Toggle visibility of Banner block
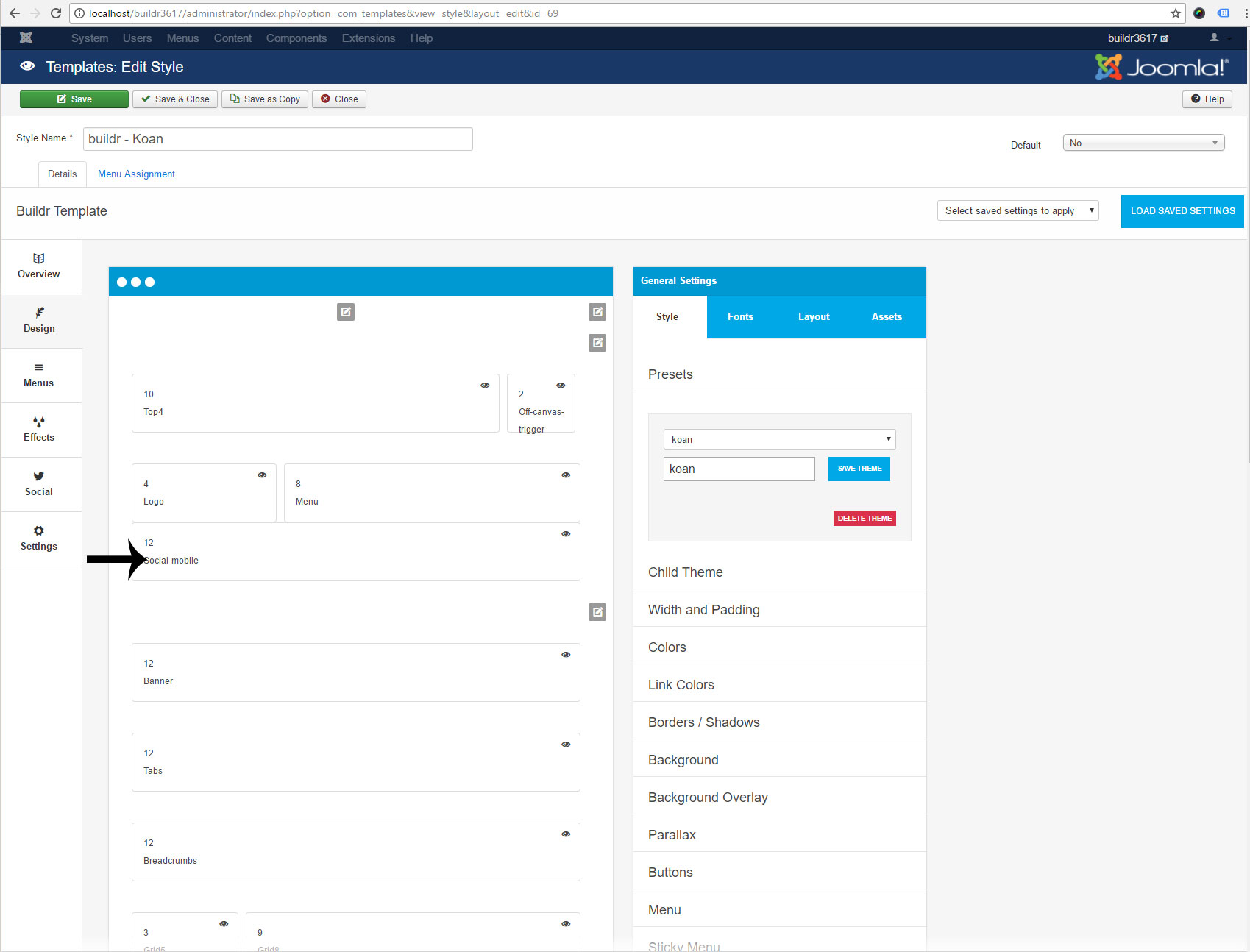The width and height of the screenshot is (1250, 952). [x=566, y=655]
